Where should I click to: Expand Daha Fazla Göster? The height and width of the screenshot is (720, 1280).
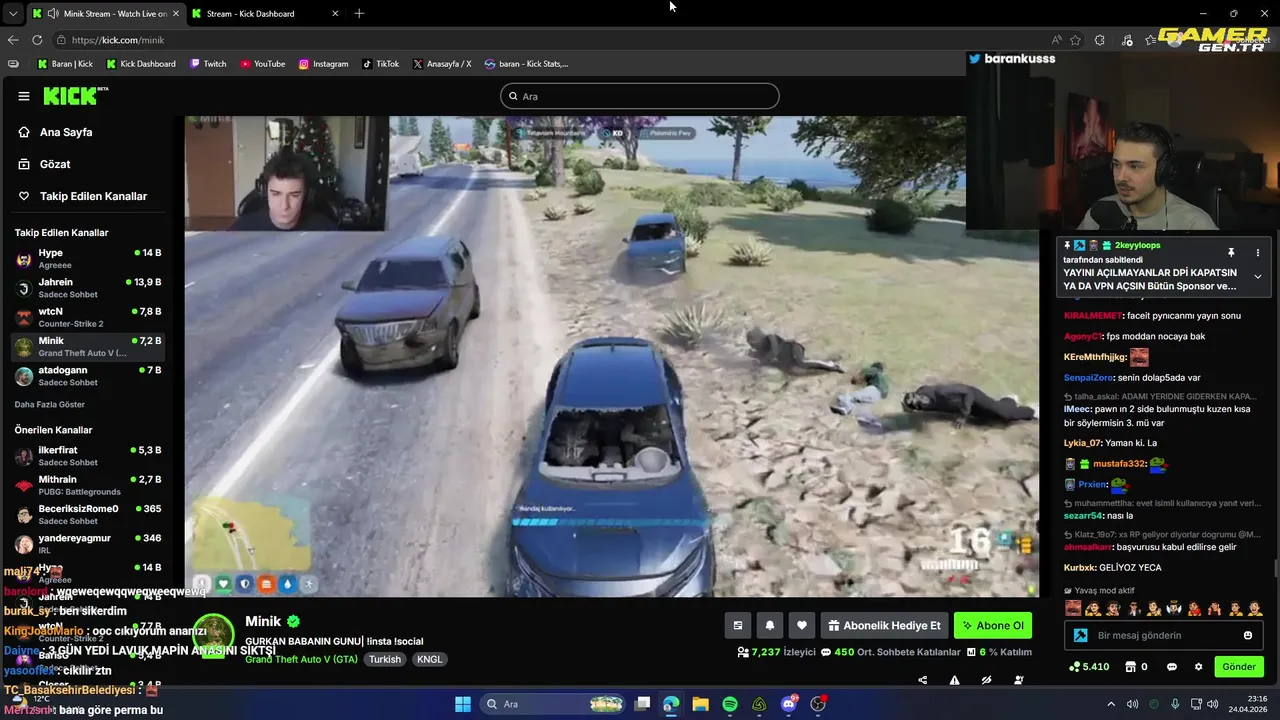click(50, 404)
